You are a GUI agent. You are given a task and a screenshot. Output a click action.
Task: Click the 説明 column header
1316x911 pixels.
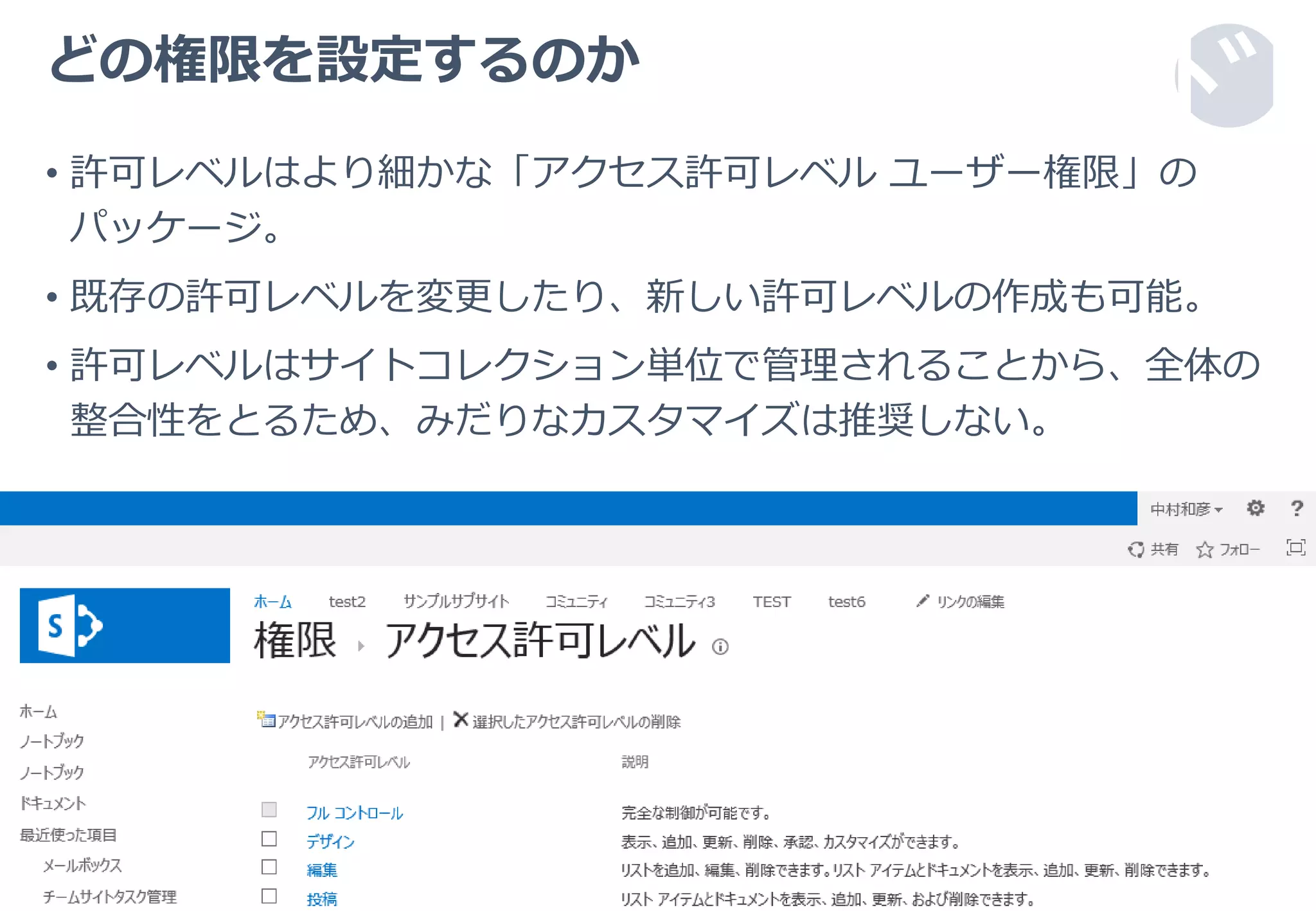coord(635,762)
